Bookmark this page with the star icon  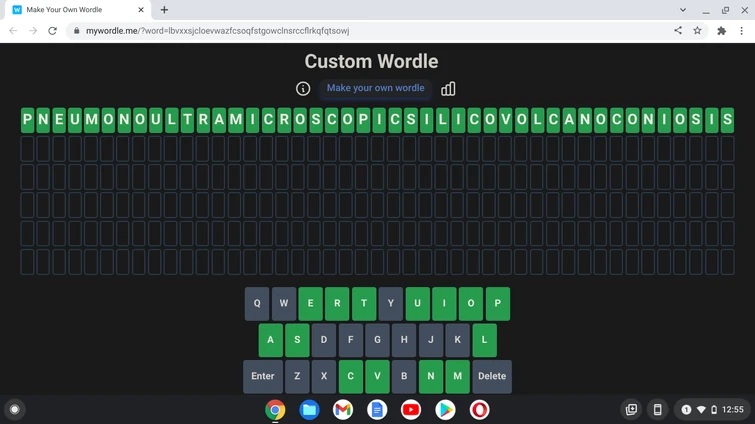point(697,31)
